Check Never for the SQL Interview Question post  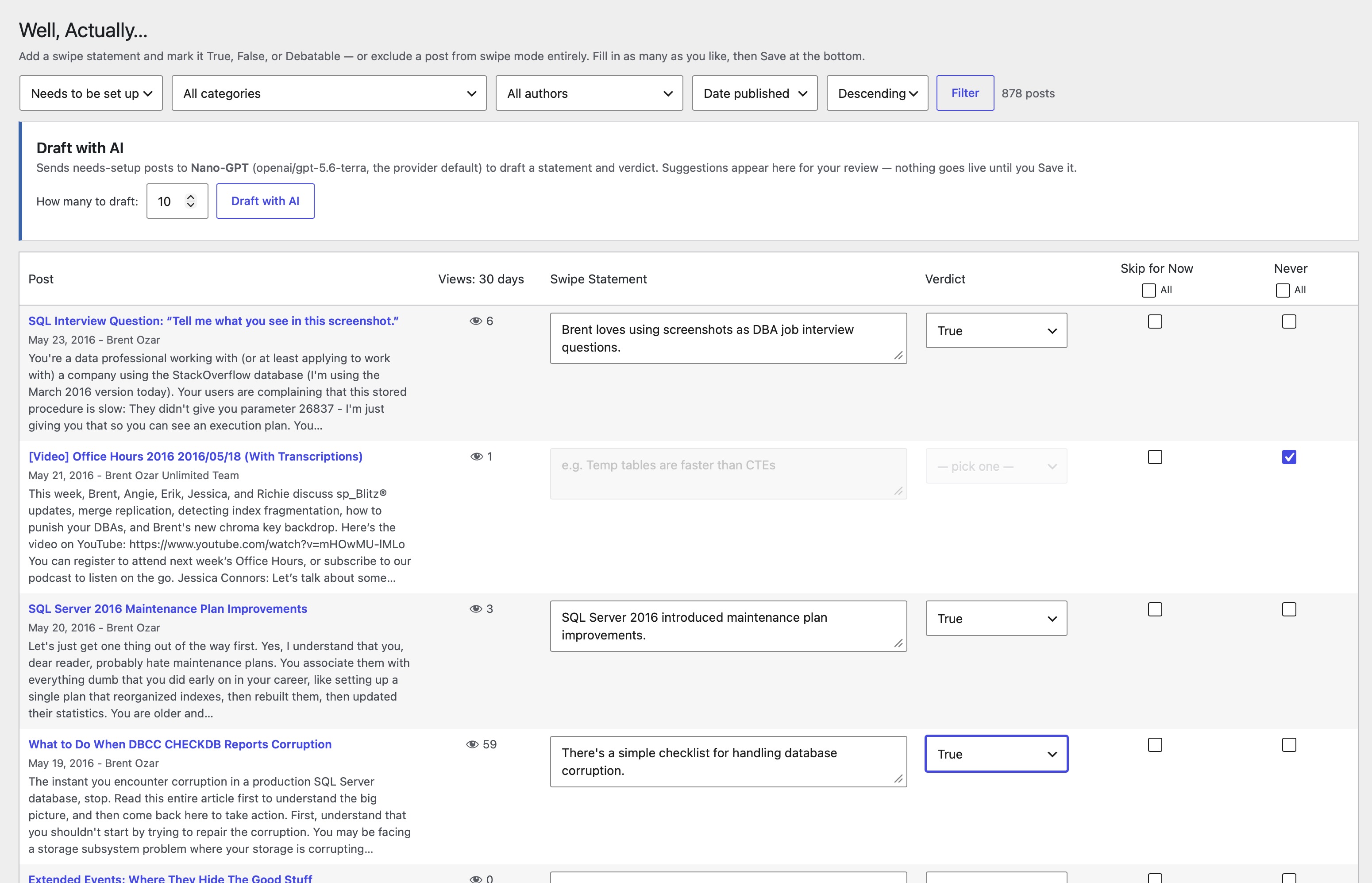(1289, 321)
